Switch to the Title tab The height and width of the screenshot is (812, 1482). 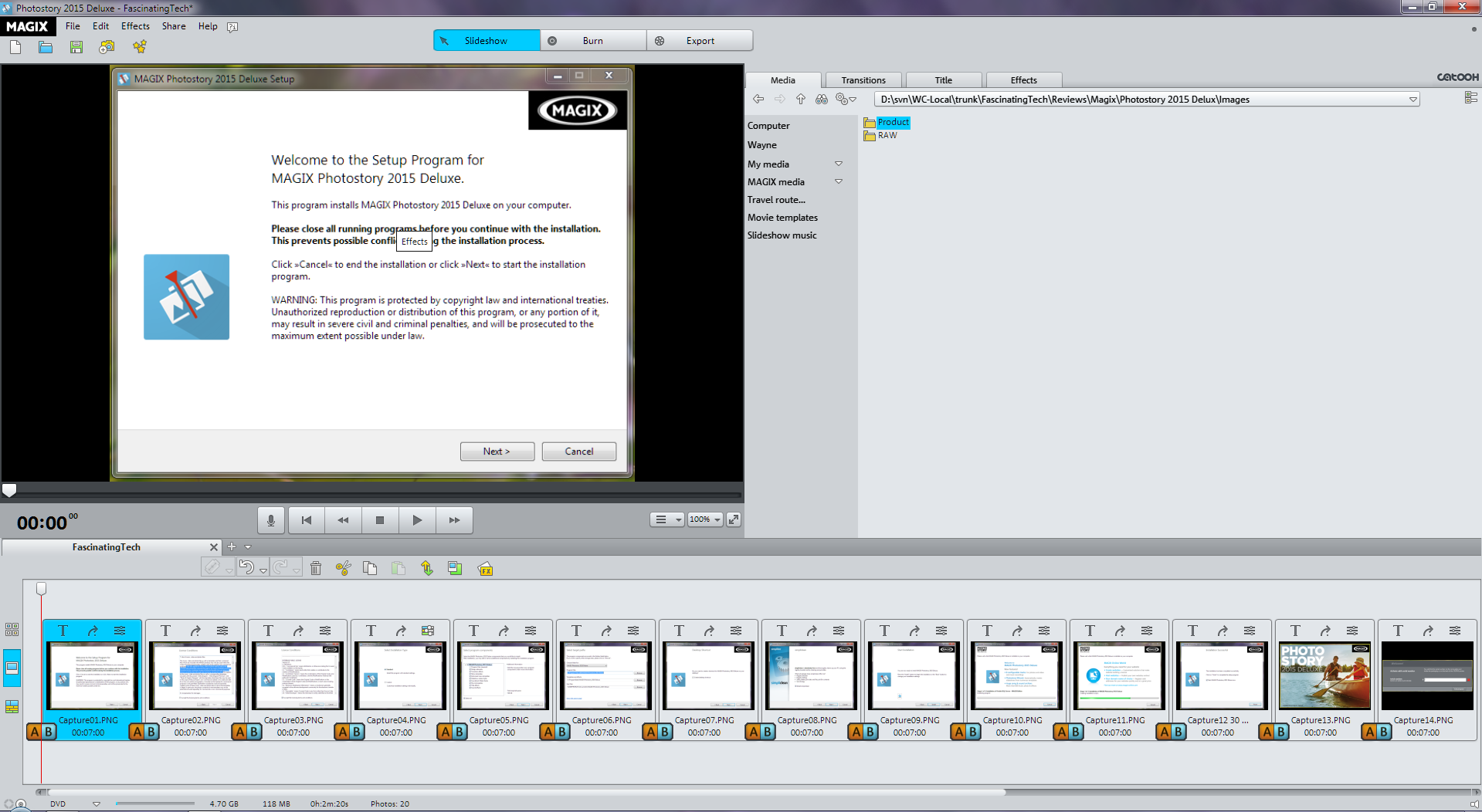pos(944,80)
